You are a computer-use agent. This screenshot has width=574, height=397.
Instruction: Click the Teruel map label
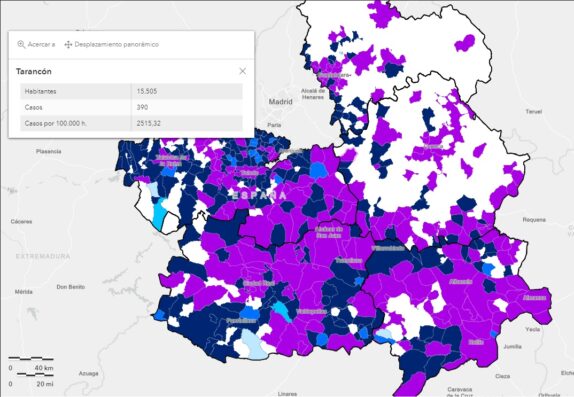pos(533,111)
